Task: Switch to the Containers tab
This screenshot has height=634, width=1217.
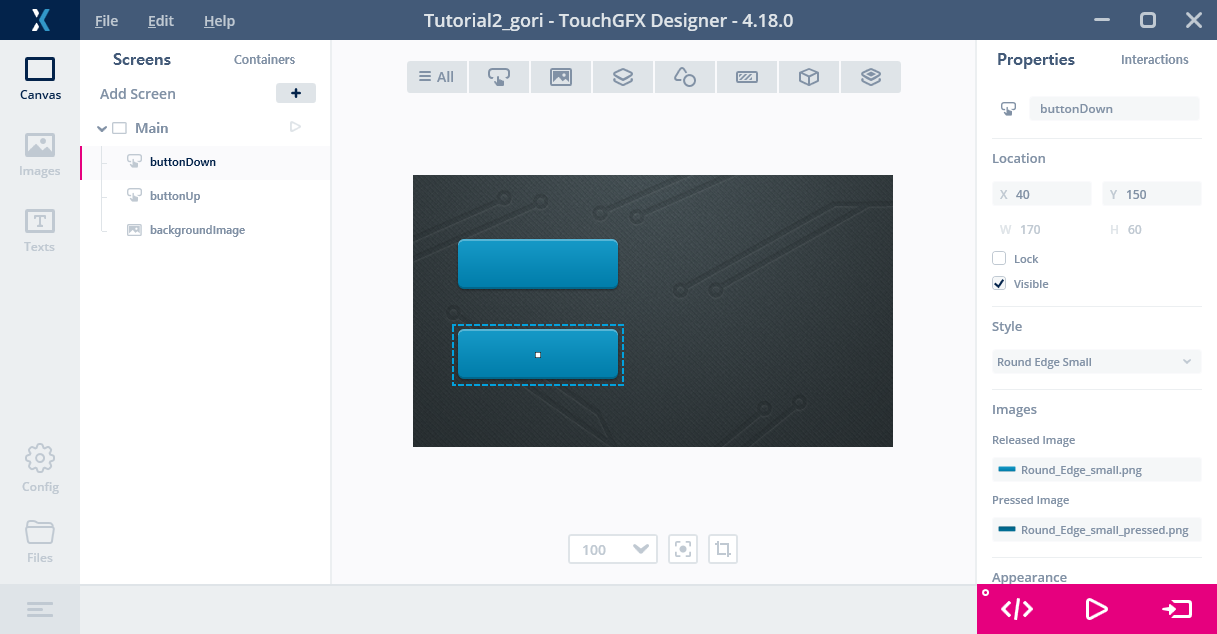Action: click(x=264, y=60)
